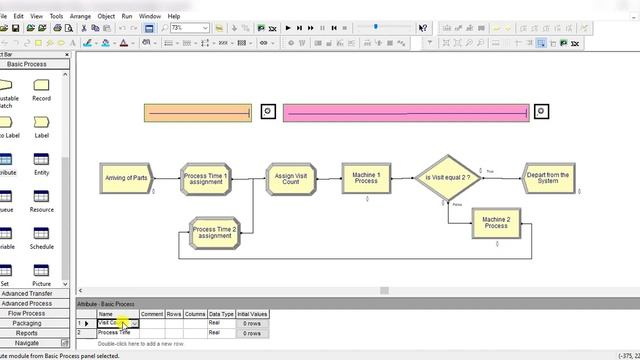Viewport: 640px width, 360px height.
Task: Open the Run menu
Action: [x=127, y=16]
